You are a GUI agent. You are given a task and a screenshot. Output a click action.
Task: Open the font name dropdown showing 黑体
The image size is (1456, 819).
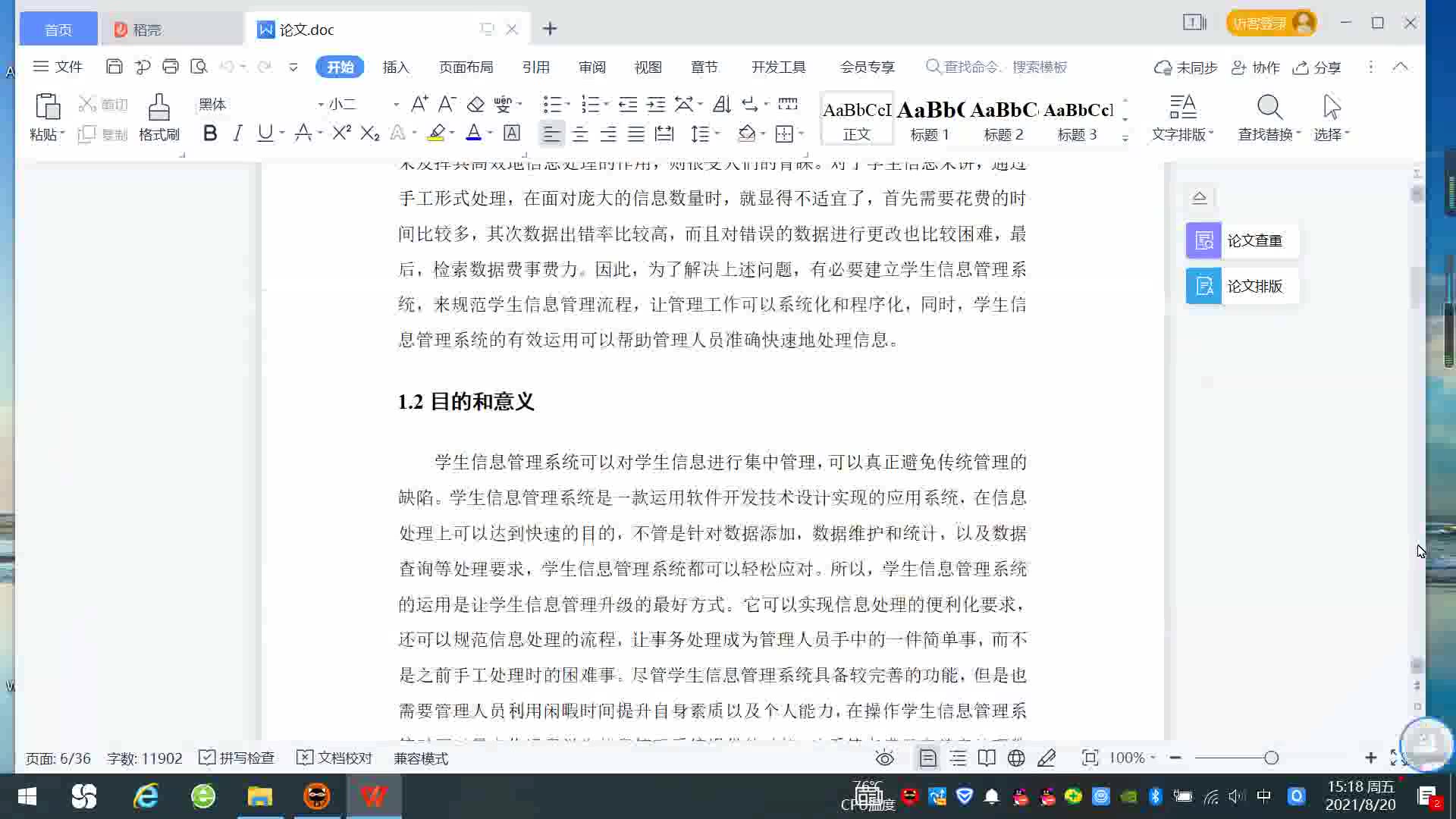pyautogui.click(x=321, y=104)
